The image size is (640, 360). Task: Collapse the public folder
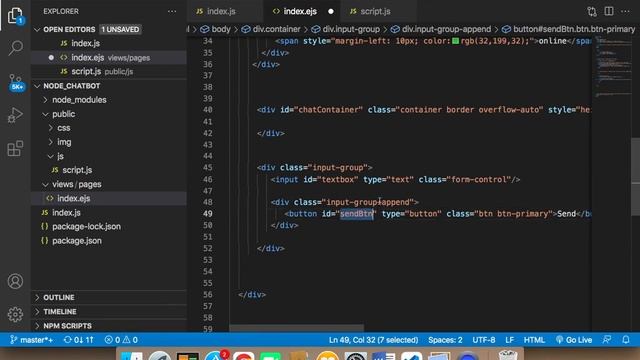coord(63,114)
